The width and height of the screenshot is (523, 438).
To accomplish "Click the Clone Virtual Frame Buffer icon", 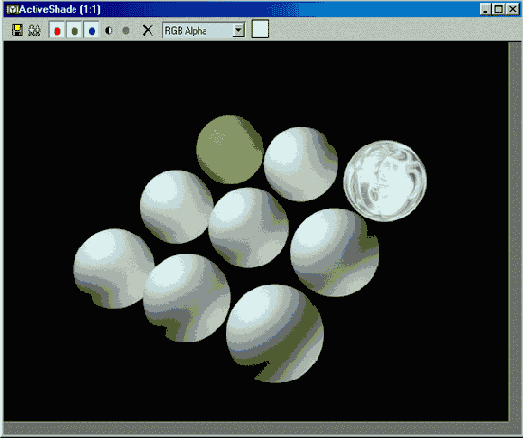I will [x=34, y=30].
